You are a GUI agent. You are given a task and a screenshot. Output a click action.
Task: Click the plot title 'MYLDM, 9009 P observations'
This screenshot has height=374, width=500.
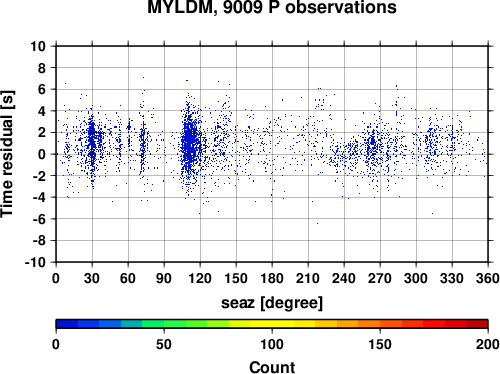click(272, 7)
